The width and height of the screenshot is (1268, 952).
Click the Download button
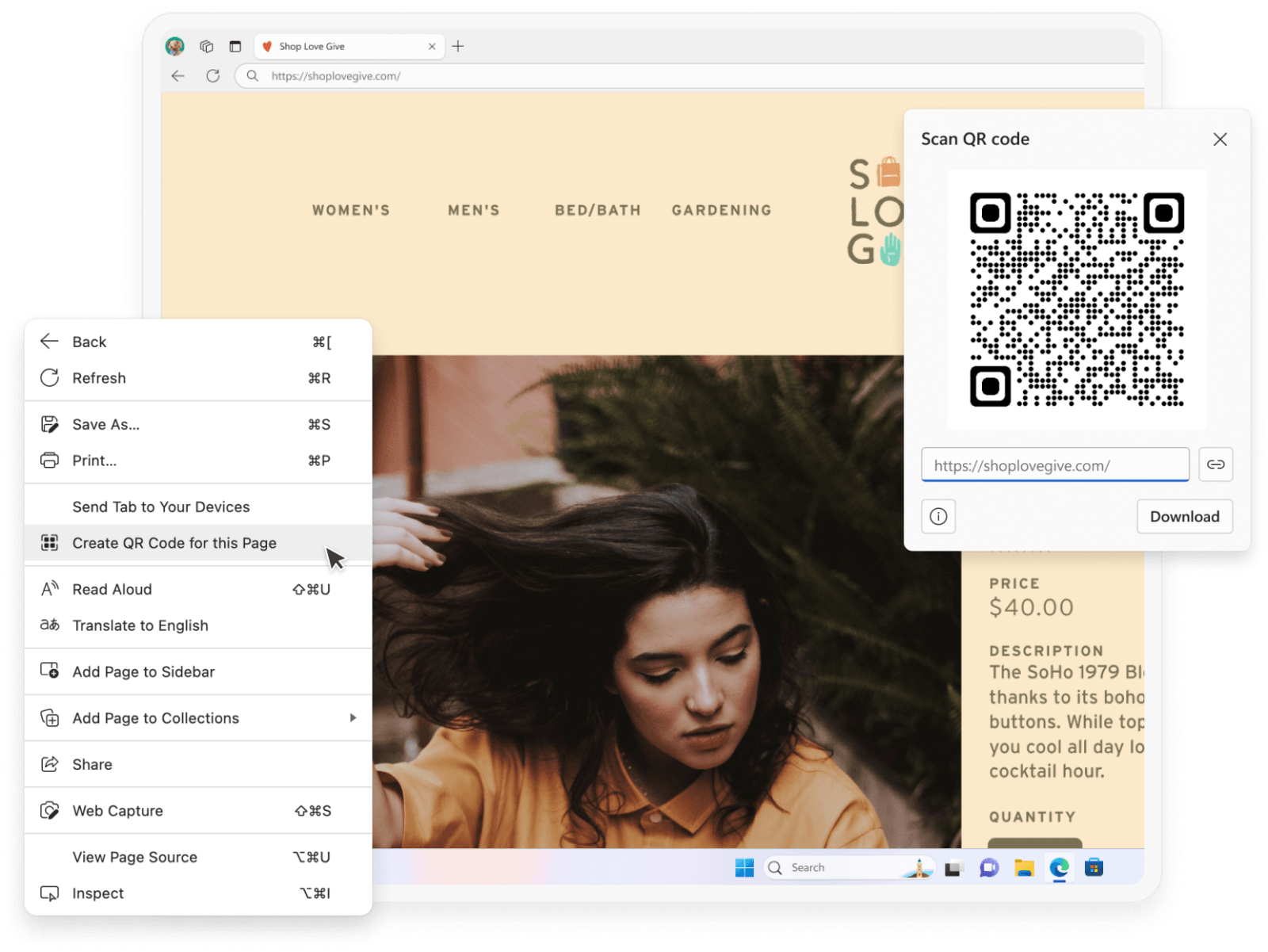click(1185, 517)
